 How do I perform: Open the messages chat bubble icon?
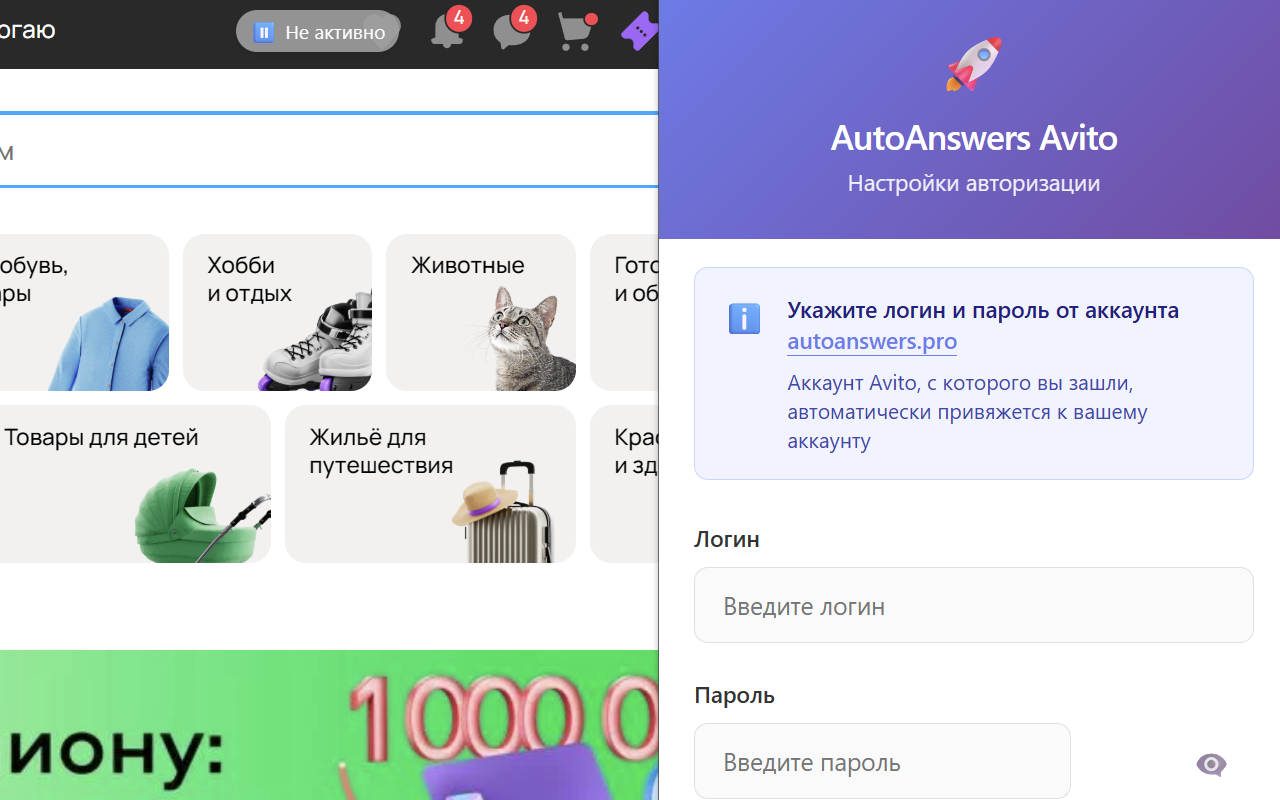click(x=511, y=31)
